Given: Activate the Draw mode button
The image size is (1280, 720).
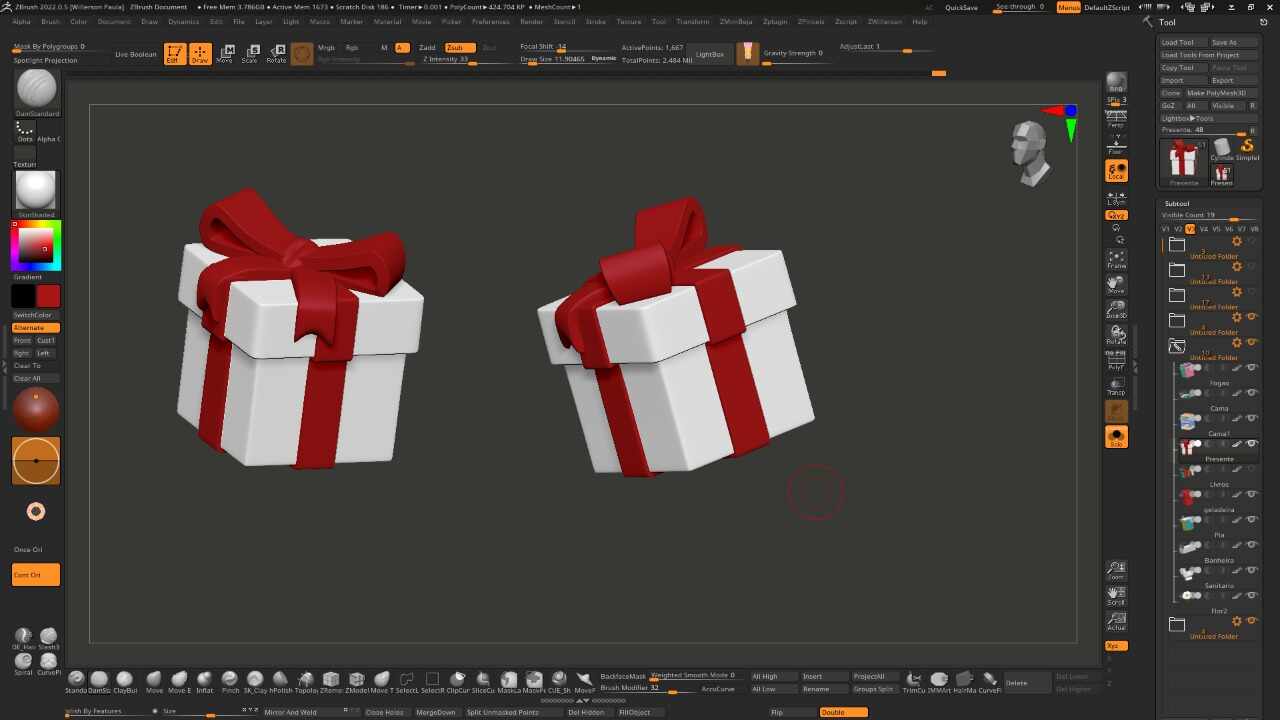Looking at the screenshot, I should coord(200,54).
